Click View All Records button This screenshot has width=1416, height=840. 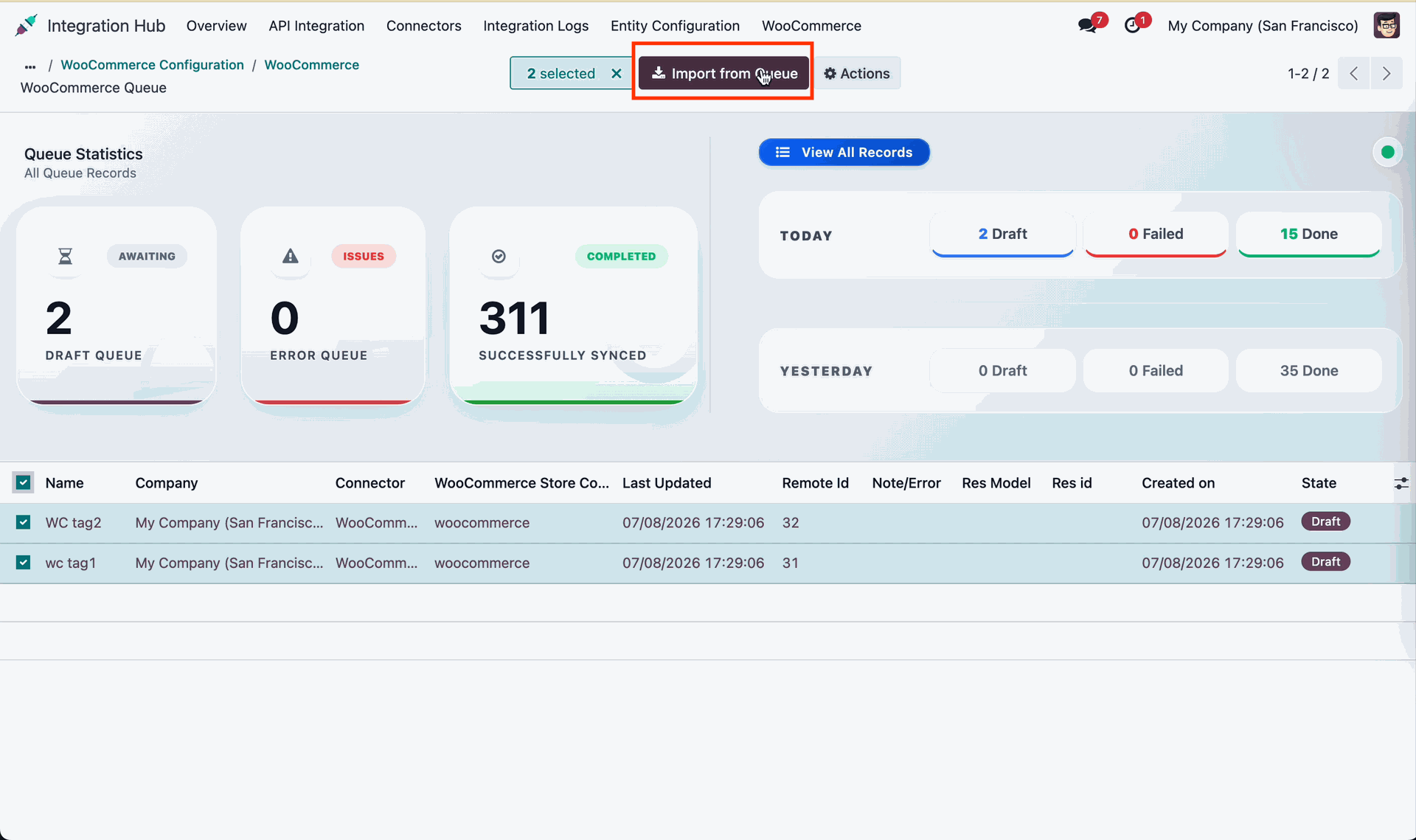point(844,152)
